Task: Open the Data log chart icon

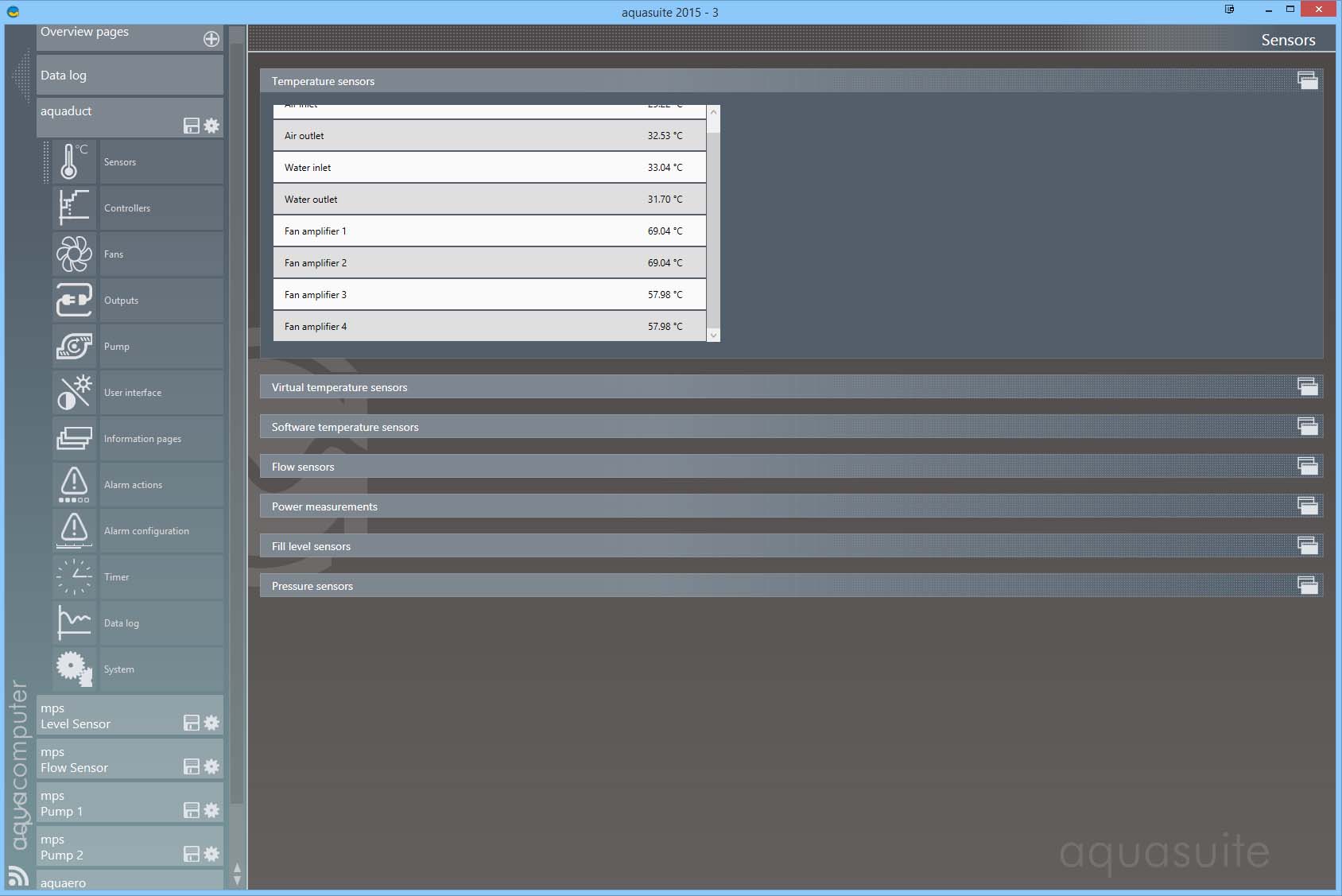Action: (x=74, y=623)
